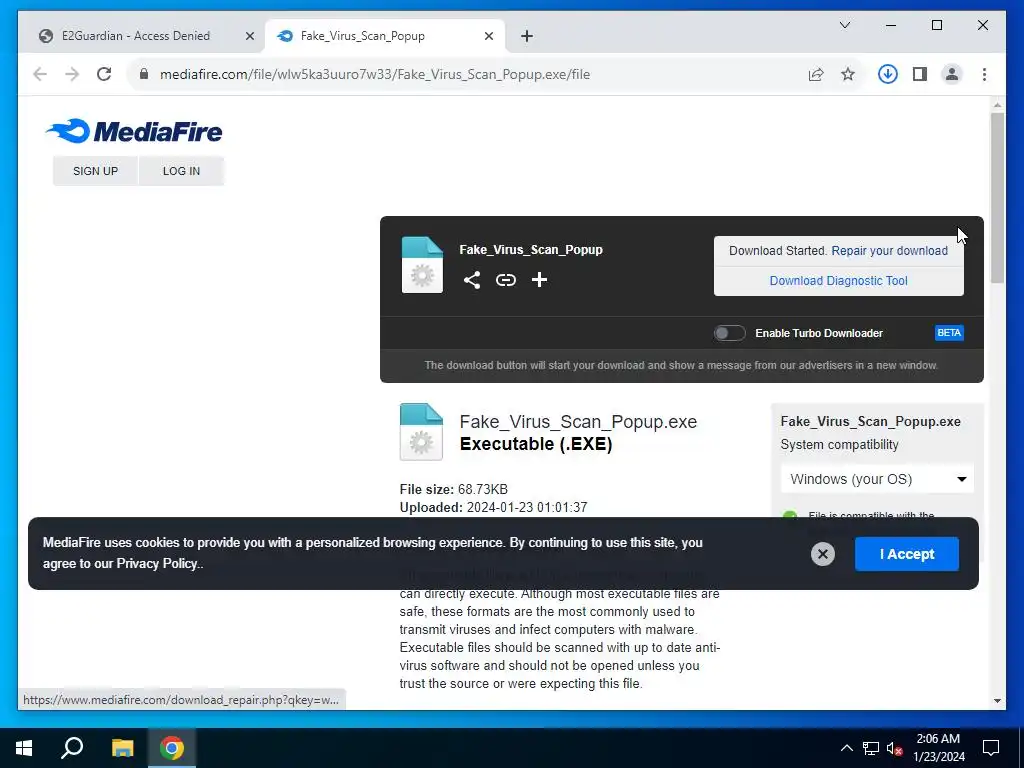Bookmark this page with star icon

[848, 74]
